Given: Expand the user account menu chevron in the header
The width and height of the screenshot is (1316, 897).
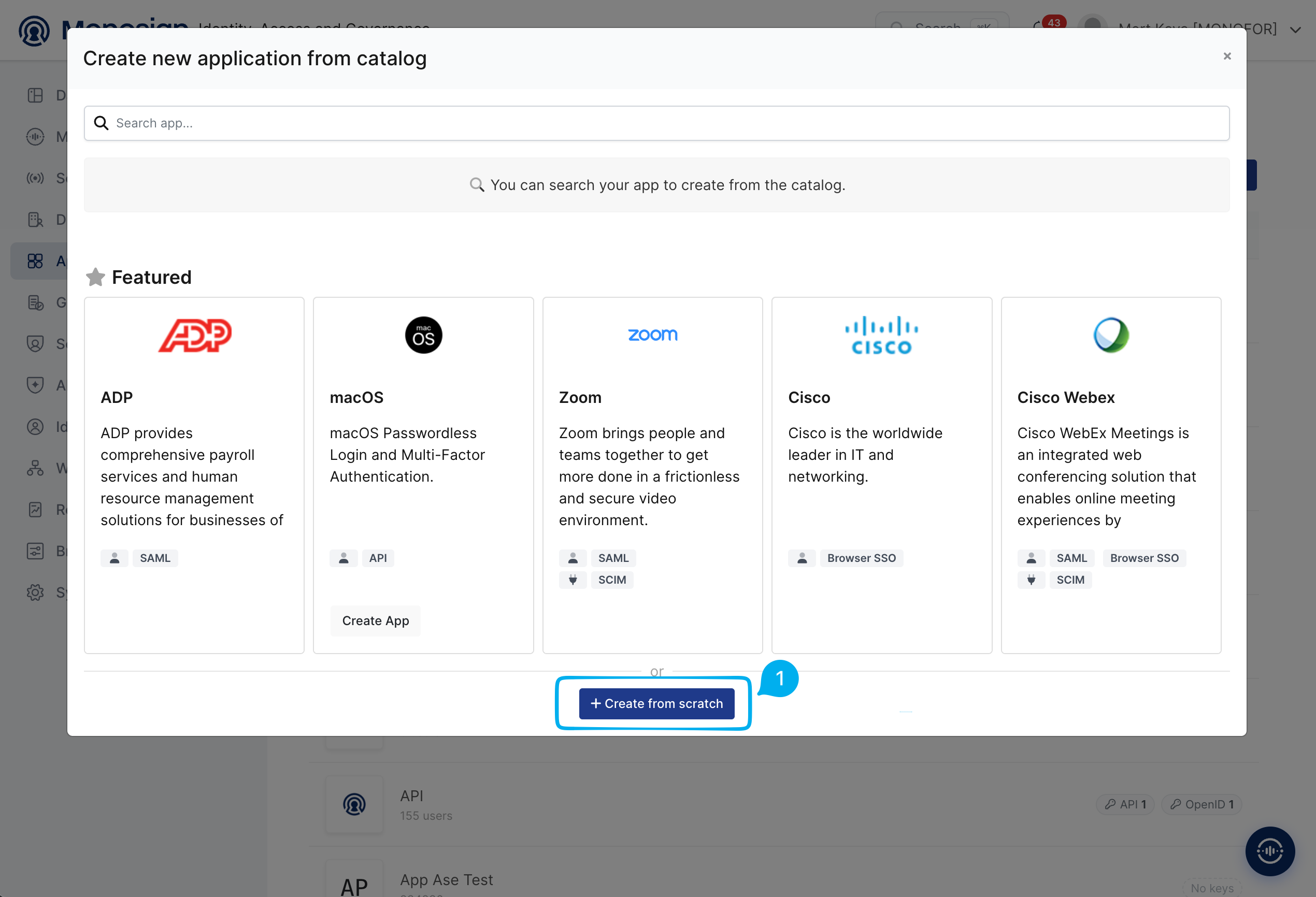Looking at the screenshot, I should point(1294,30).
